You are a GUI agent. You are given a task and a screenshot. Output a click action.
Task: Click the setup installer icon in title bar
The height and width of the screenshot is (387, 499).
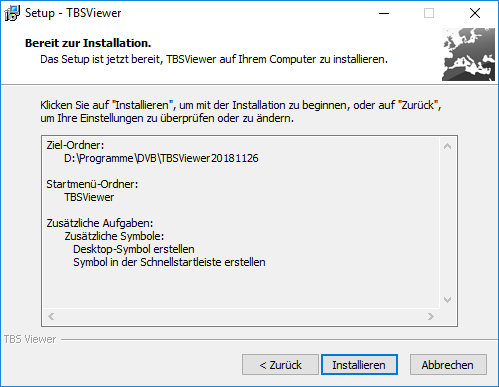point(12,13)
